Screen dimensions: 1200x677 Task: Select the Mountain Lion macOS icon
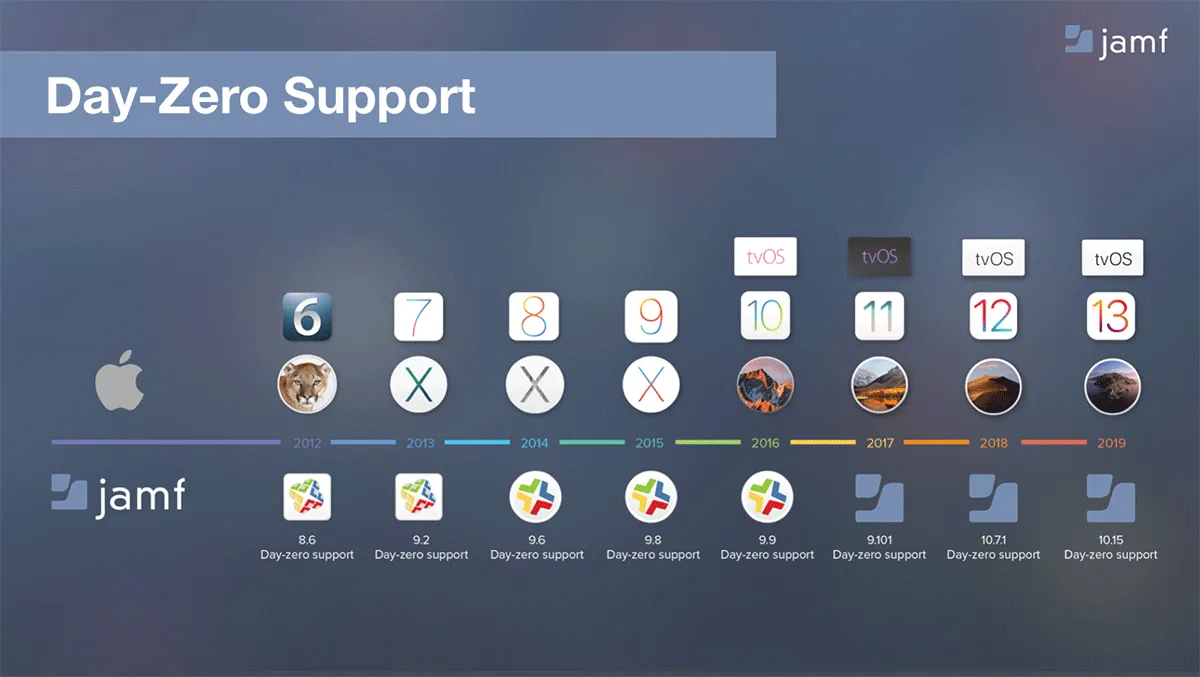307,386
